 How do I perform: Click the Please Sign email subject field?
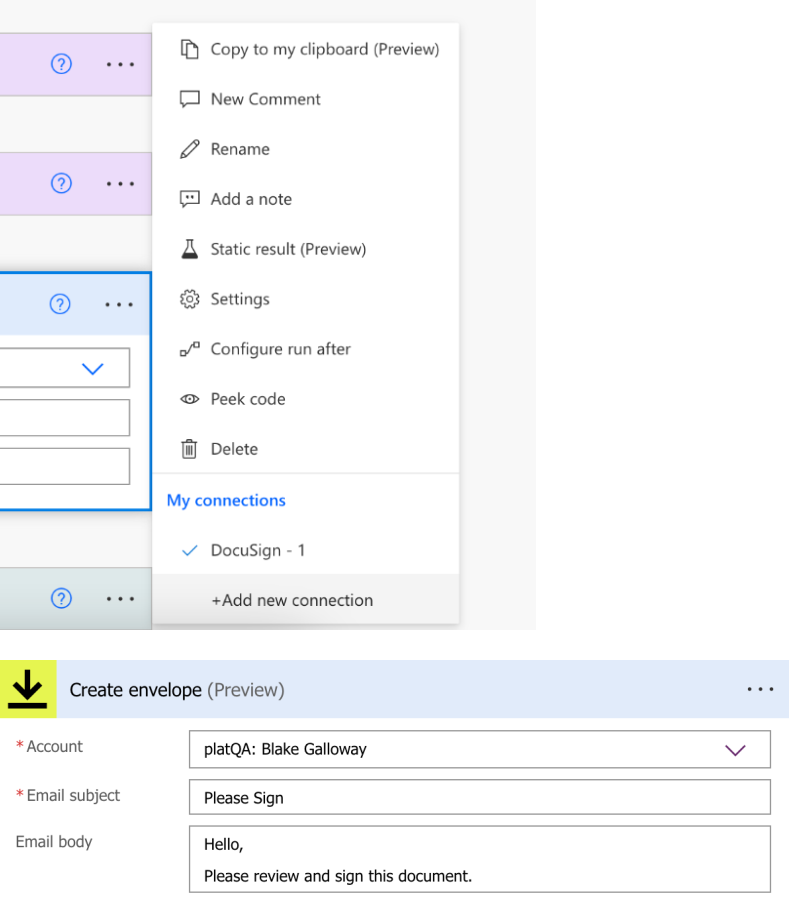point(478,797)
